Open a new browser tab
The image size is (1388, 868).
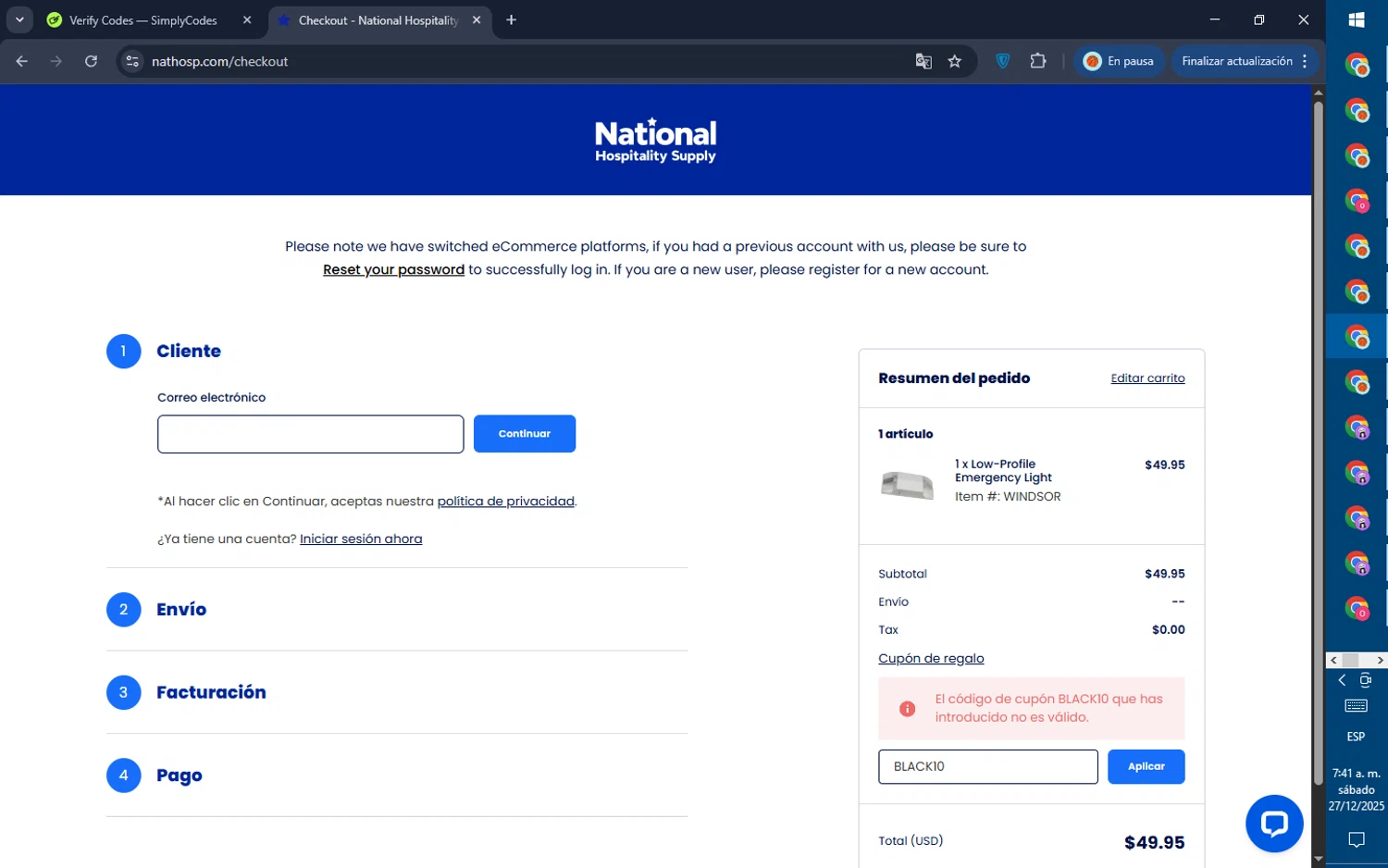511,20
